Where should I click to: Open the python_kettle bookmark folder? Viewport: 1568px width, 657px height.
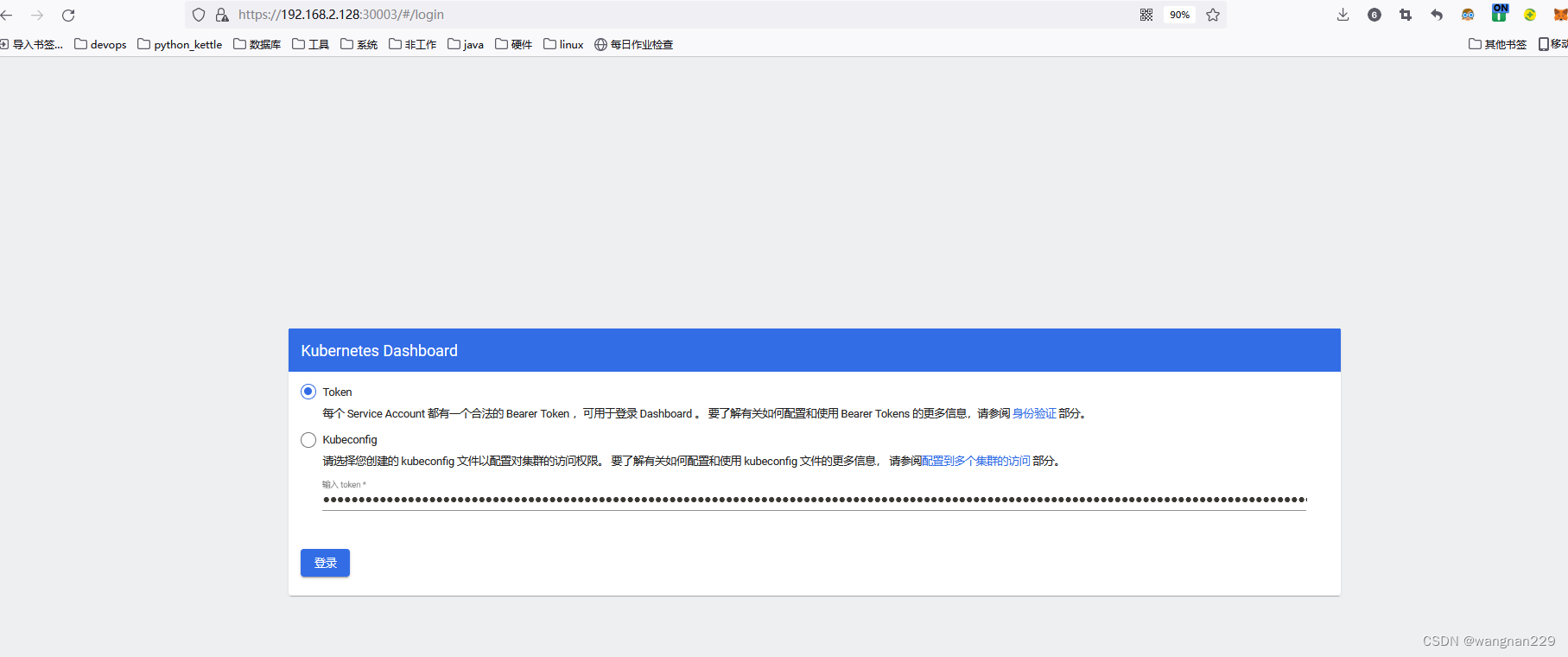pyautogui.click(x=180, y=44)
